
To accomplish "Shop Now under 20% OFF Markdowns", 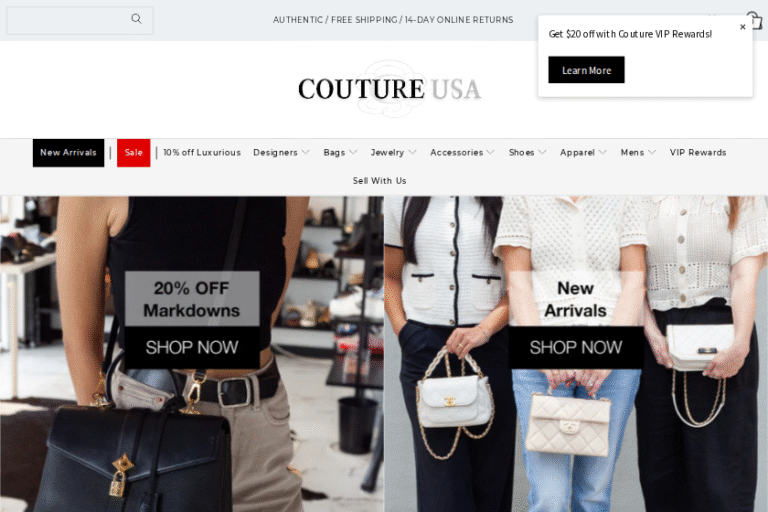I will (192, 347).
